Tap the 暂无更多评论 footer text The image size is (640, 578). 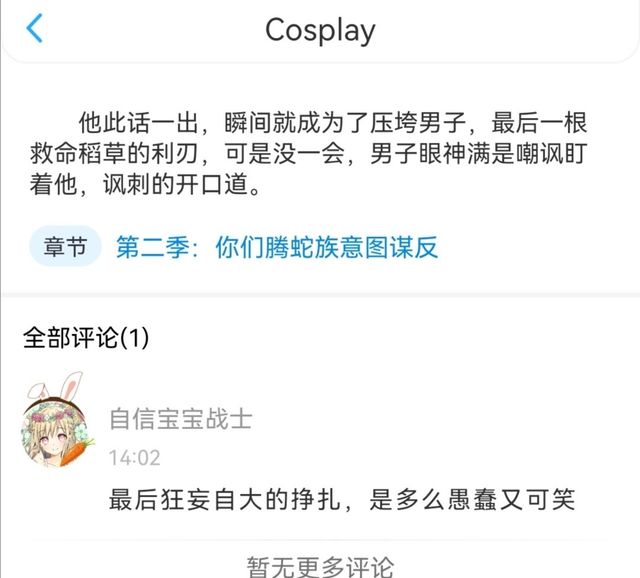(x=320, y=567)
